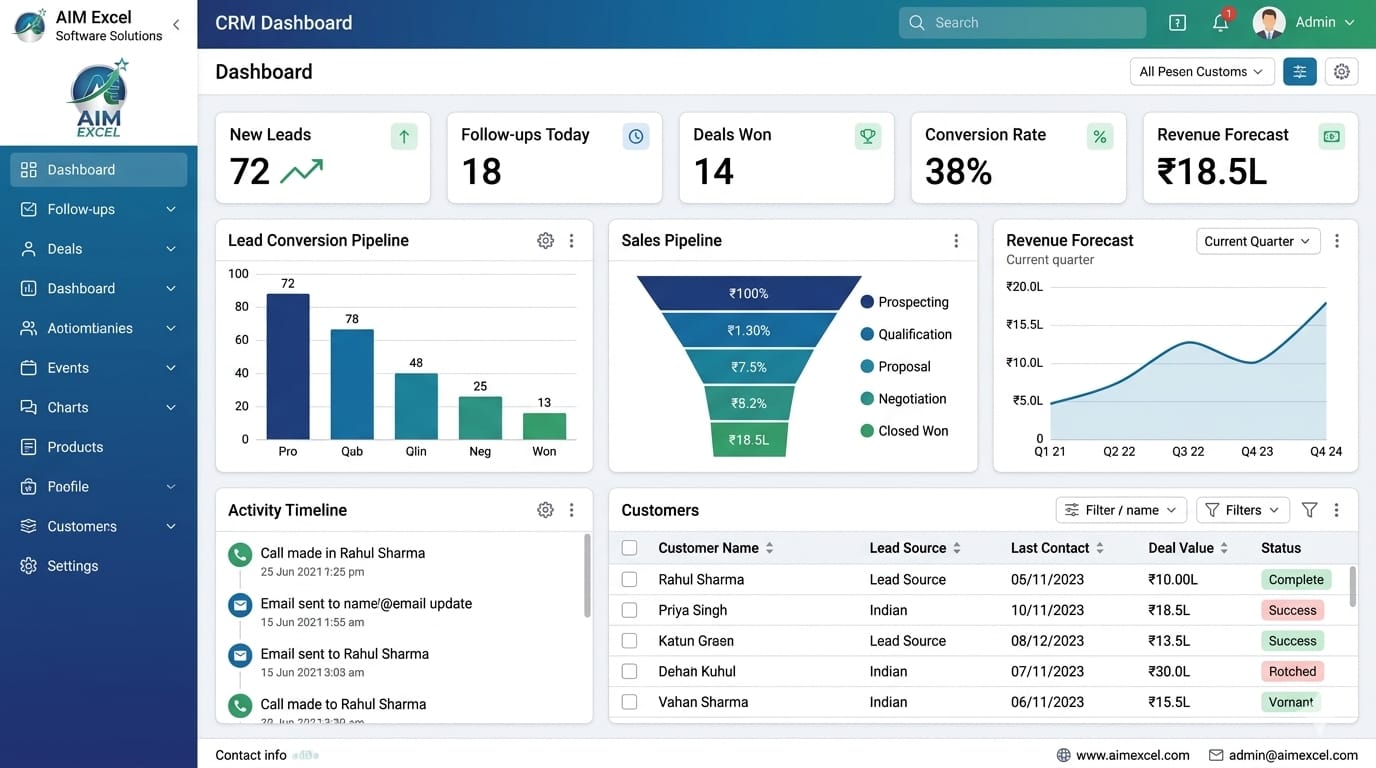Viewport: 1376px width, 768px height.
Task: Click the Conversion Rate percent icon
Action: pyautogui.click(x=1100, y=137)
